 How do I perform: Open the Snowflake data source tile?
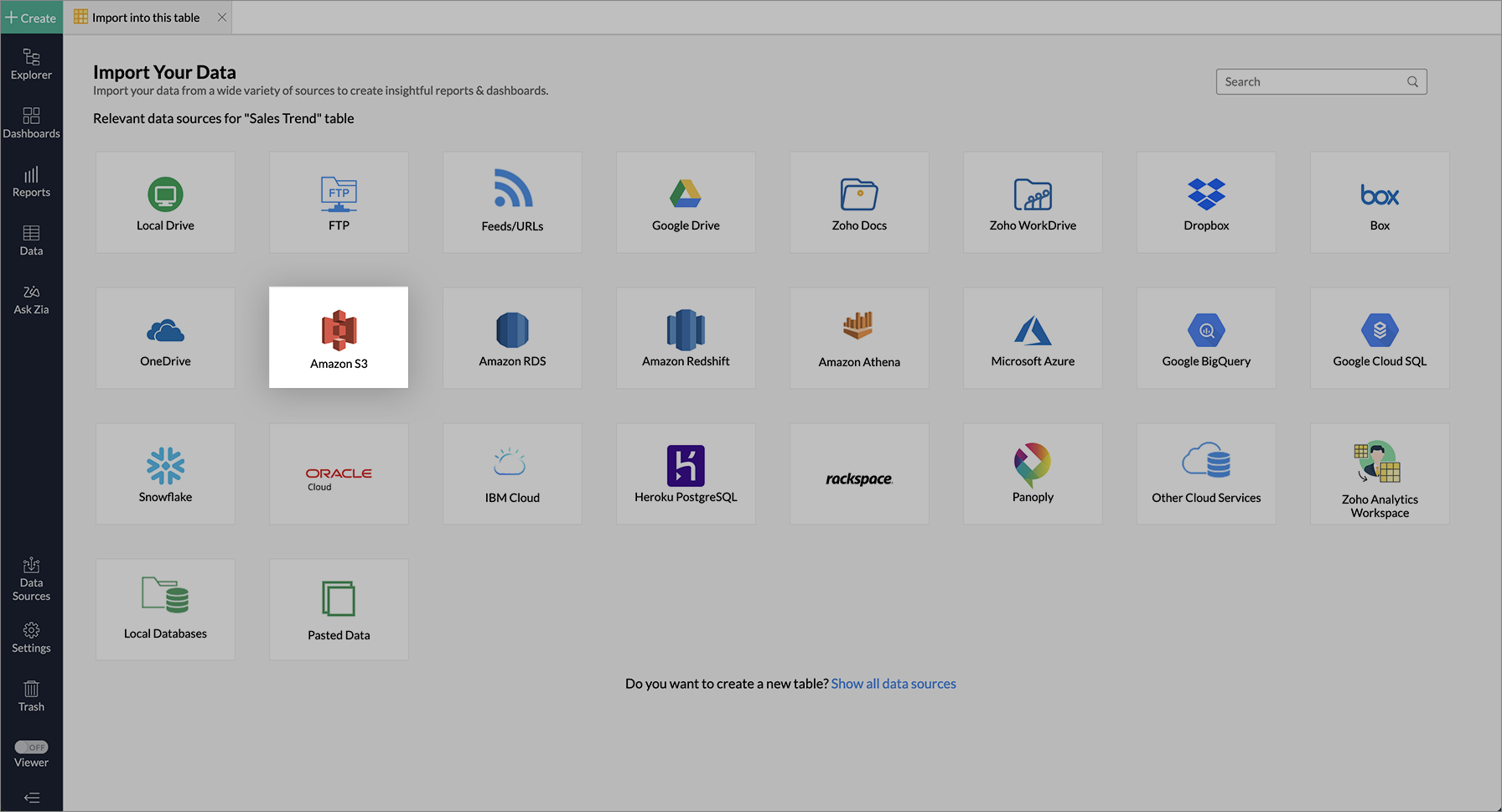pos(165,474)
